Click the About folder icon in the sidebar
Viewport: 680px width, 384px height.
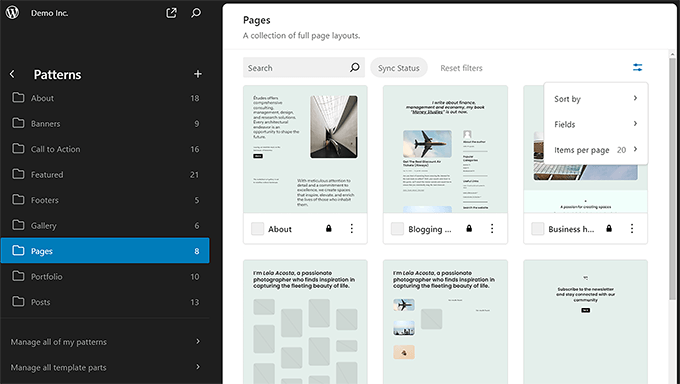click(18, 98)
